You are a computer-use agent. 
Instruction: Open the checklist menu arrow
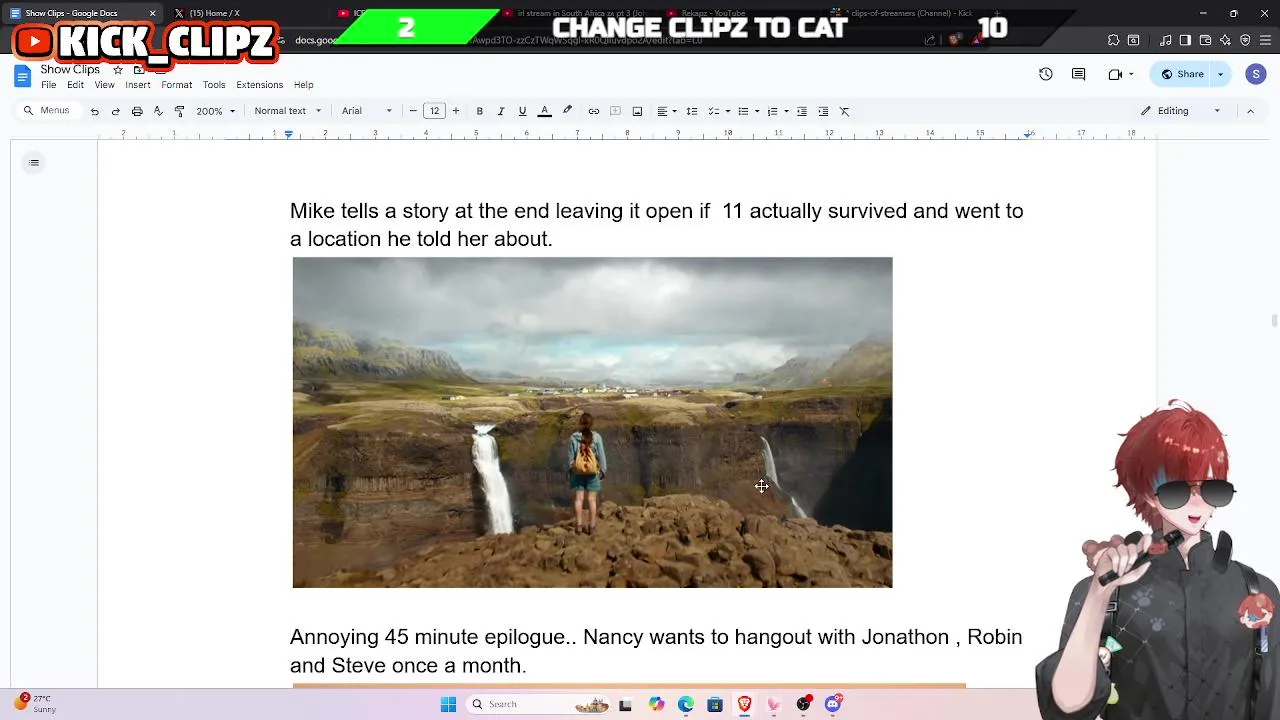(728, 111)
